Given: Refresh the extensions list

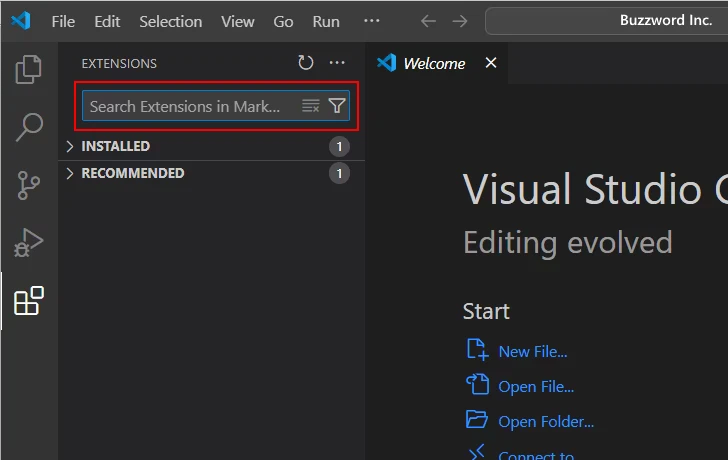Looking at the screenshot, I should [x=306, y=63].
